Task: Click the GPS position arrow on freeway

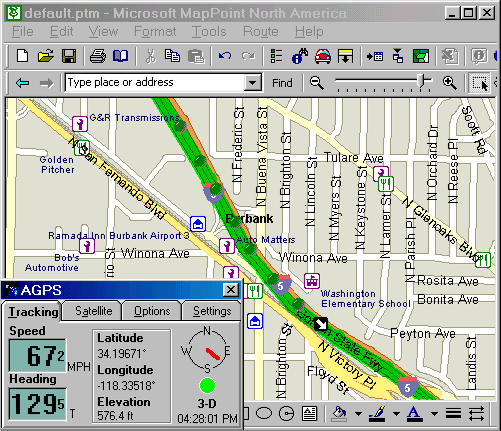Action: tap(321, 323)
